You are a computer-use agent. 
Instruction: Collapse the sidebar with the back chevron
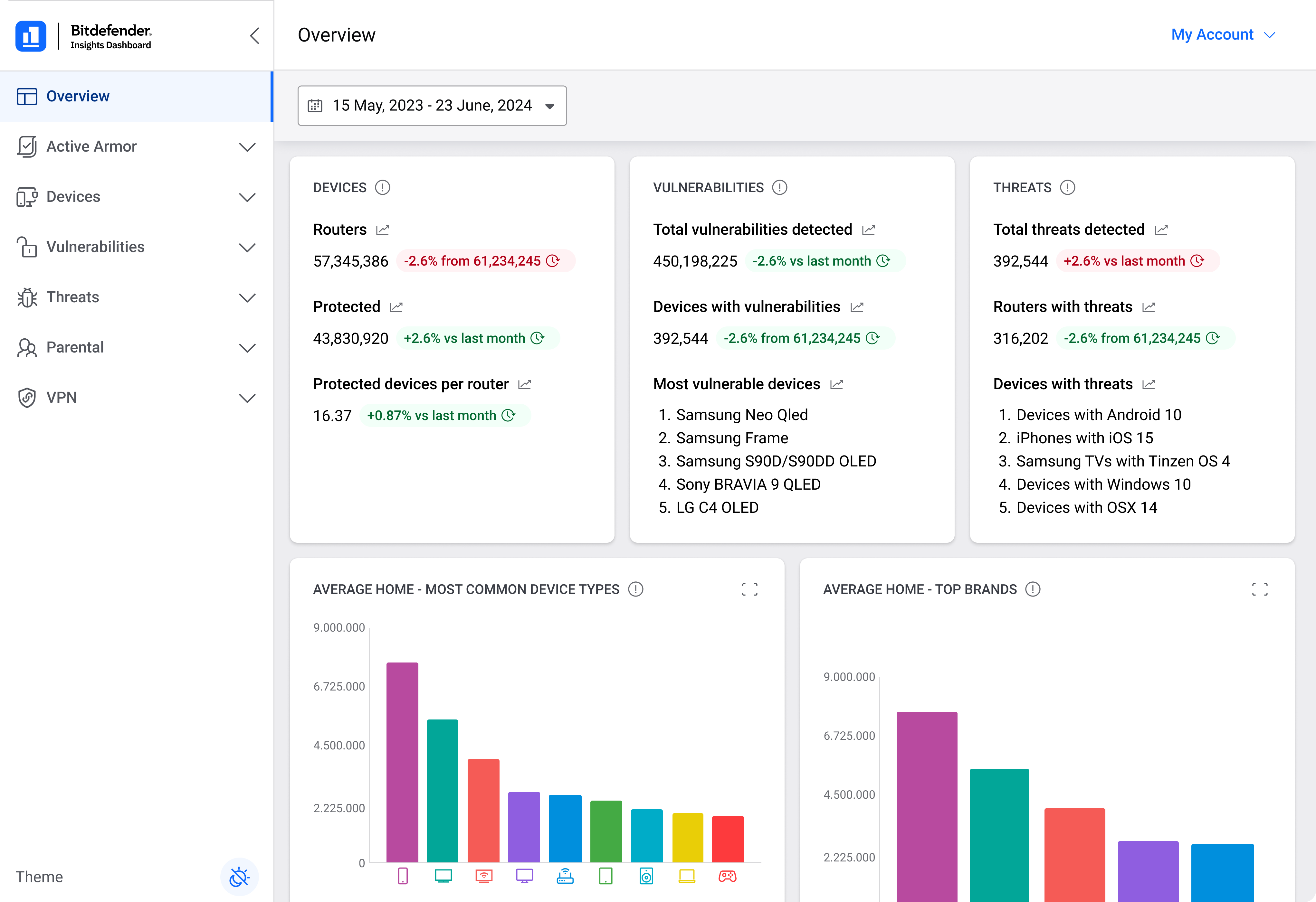pos(254,36)
